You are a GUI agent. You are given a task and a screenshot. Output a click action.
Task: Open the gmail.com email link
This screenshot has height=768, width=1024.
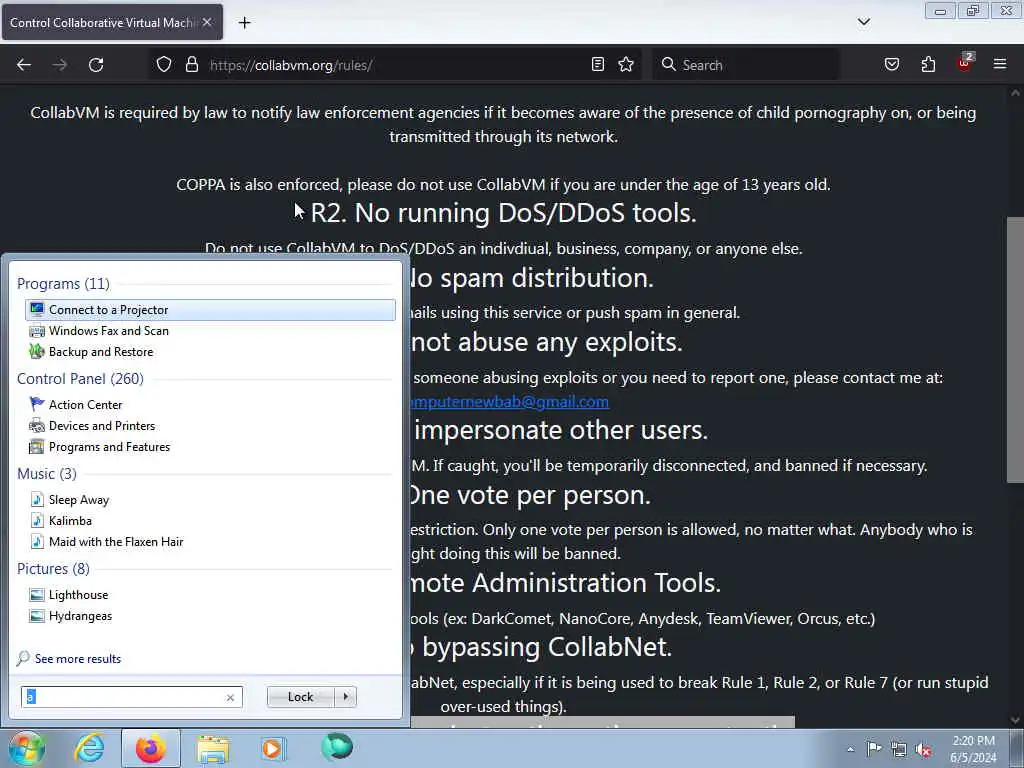(x=509, y=402)
